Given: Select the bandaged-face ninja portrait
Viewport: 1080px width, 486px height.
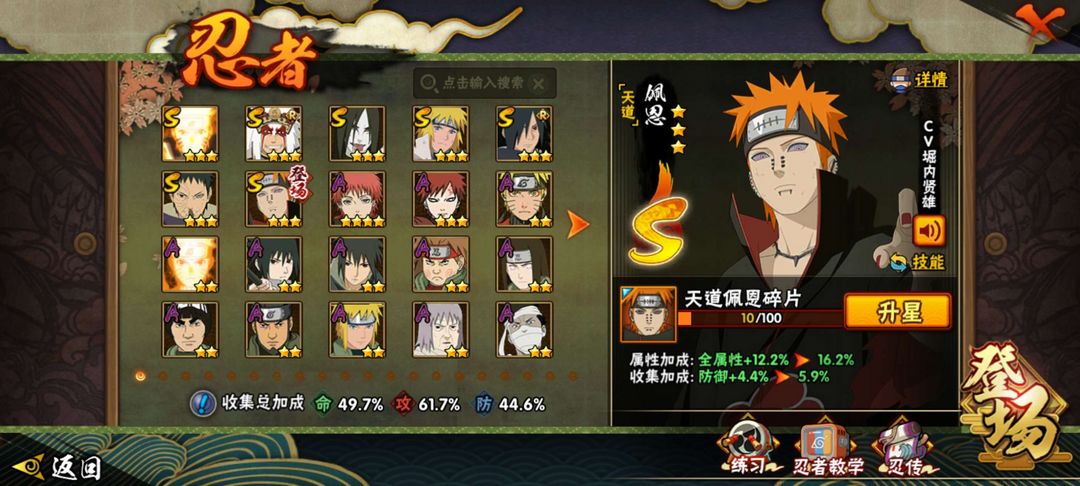Looking at the screenshot, I should coord(524,329).
